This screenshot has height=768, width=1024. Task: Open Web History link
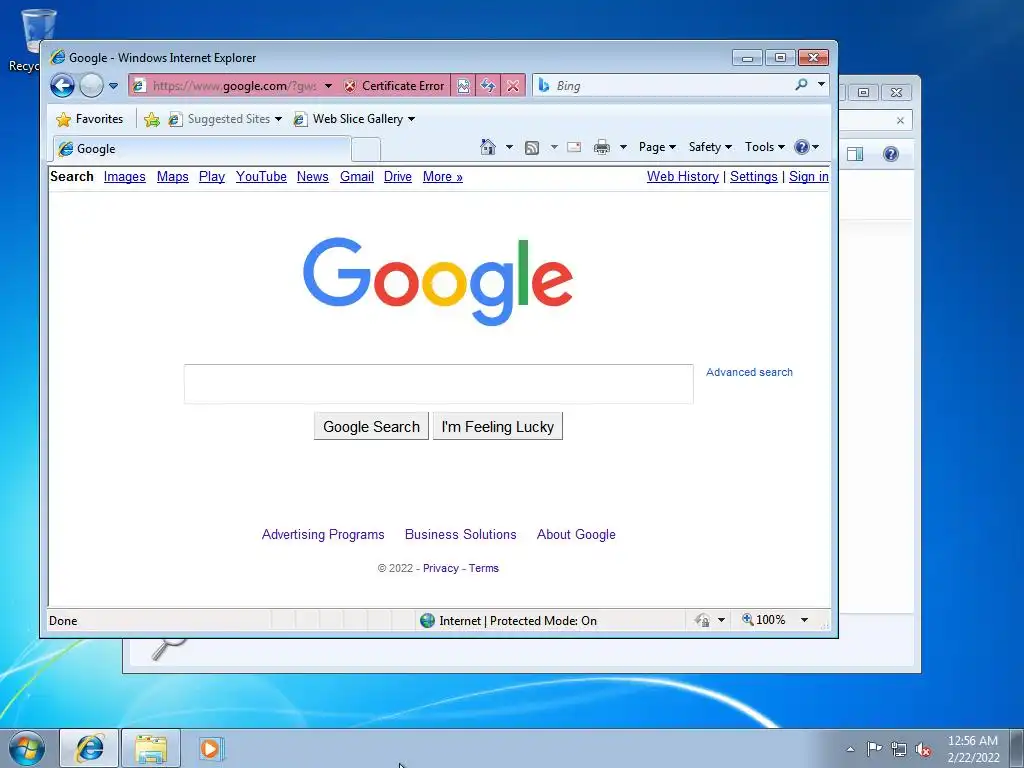(x=682, y=176)
